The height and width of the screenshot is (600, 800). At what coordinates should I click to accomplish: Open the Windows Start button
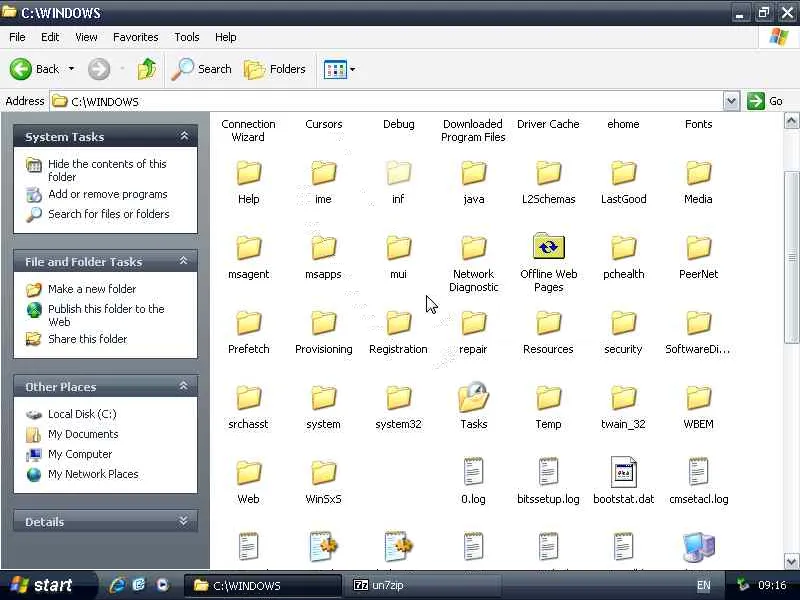pyautogui.click(x=47, y=585)
